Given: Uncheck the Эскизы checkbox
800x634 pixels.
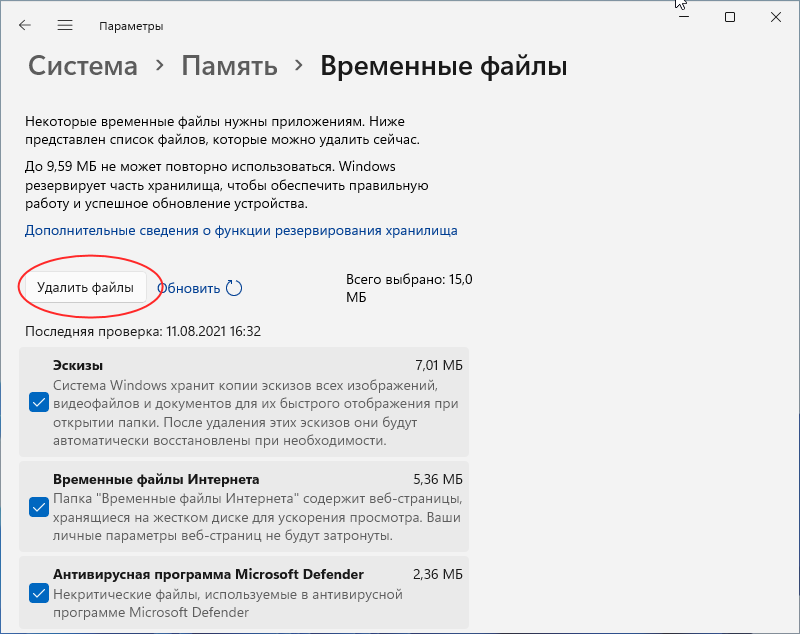Looking at the screenshot, I should 39,403.
